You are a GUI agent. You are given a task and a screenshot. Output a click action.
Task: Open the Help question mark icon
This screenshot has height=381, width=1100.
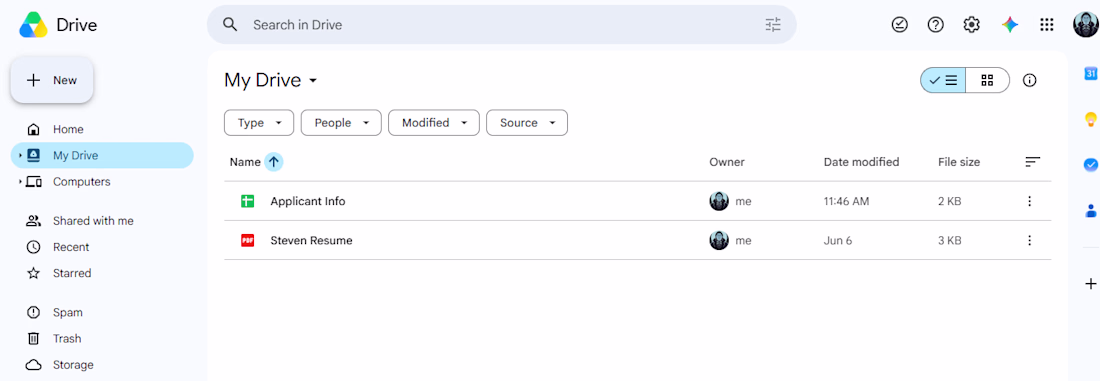[x=935, y=25]
